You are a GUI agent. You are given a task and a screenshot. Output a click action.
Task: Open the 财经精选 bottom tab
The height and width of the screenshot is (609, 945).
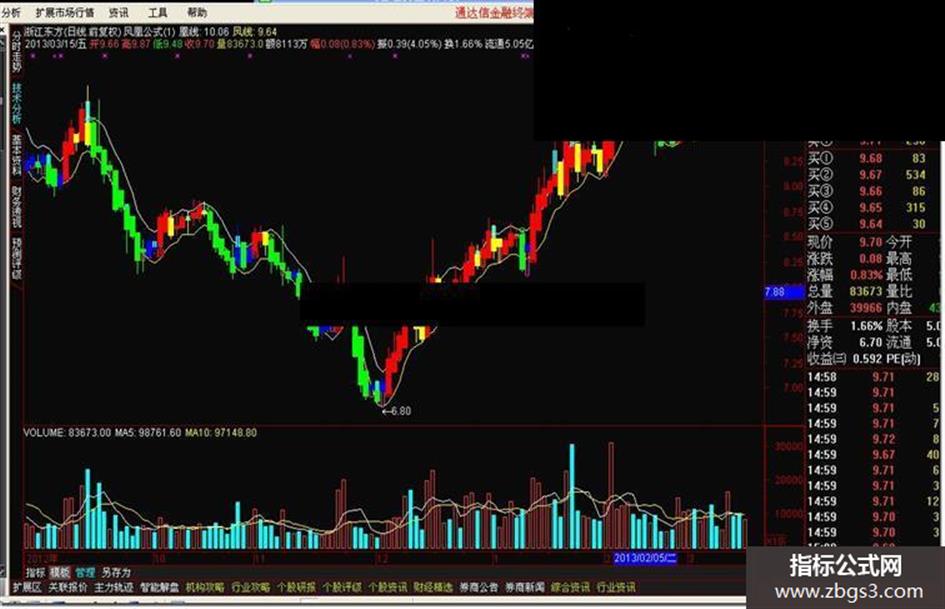(x=433, y=587)
